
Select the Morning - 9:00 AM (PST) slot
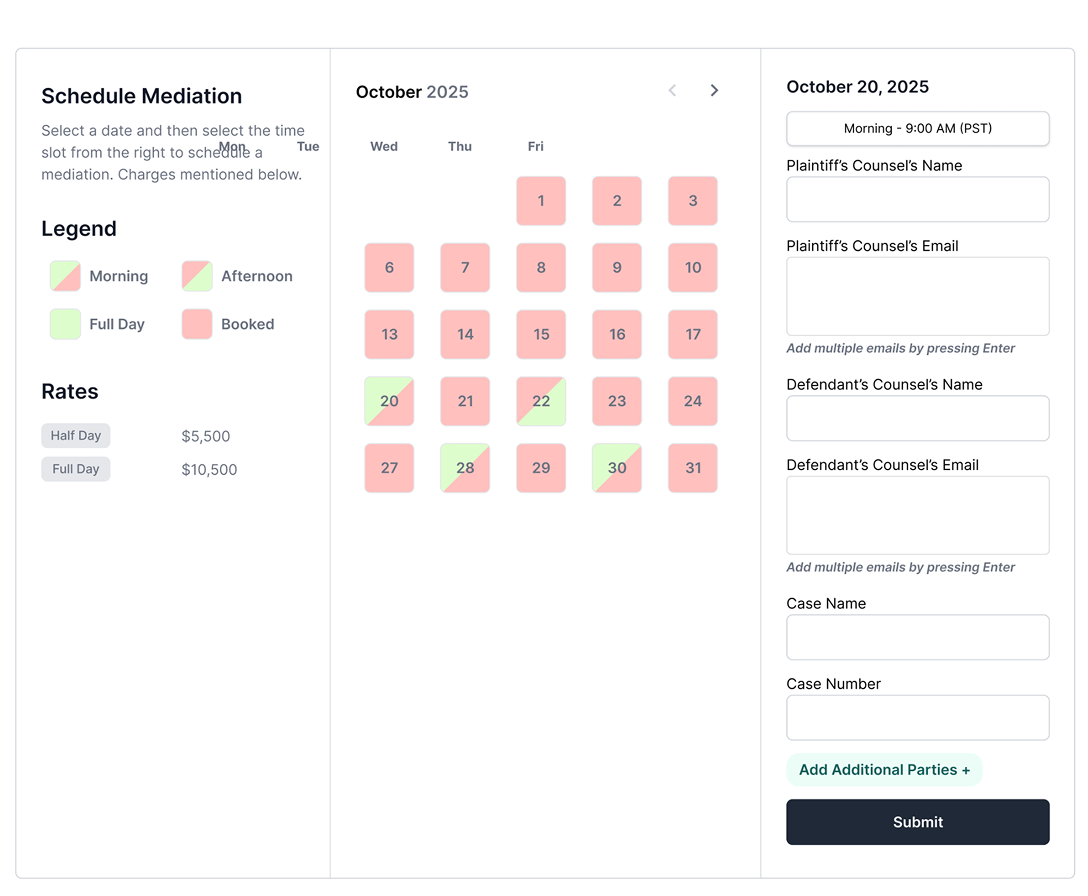pos(917,128)
